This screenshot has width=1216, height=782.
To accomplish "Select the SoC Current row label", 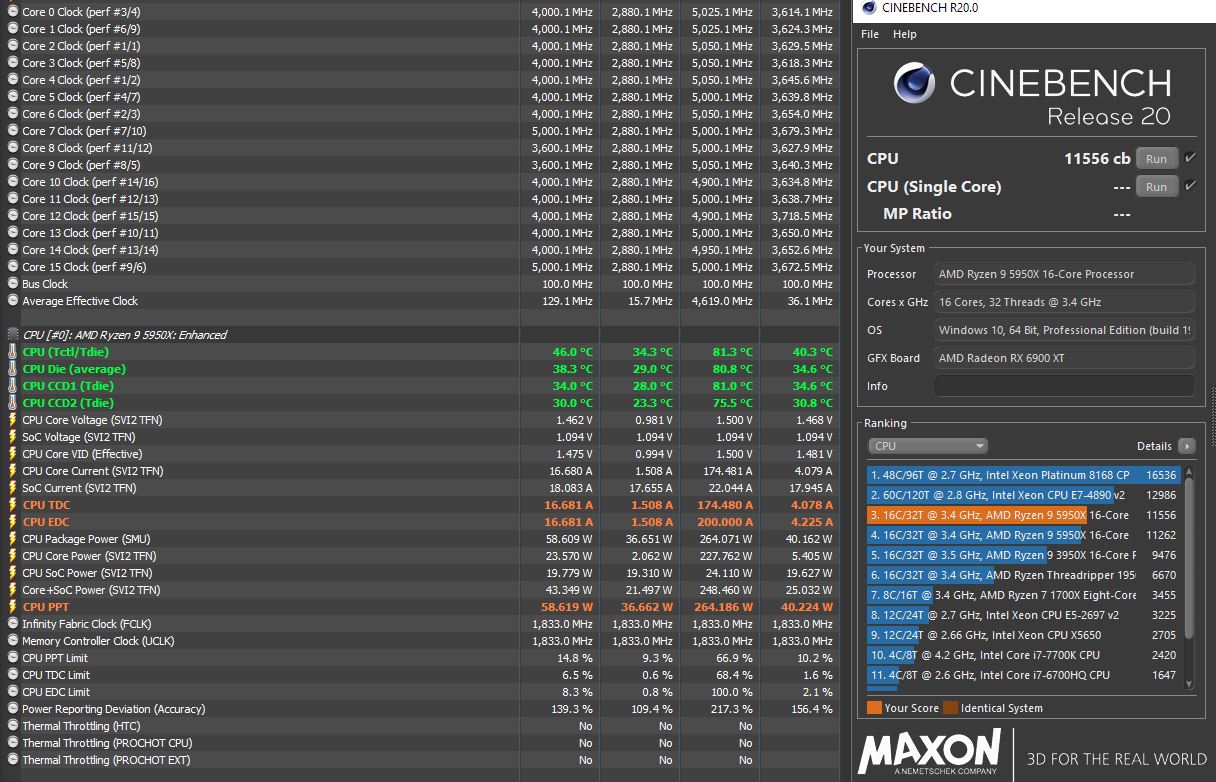I will [x=79, y=488].
